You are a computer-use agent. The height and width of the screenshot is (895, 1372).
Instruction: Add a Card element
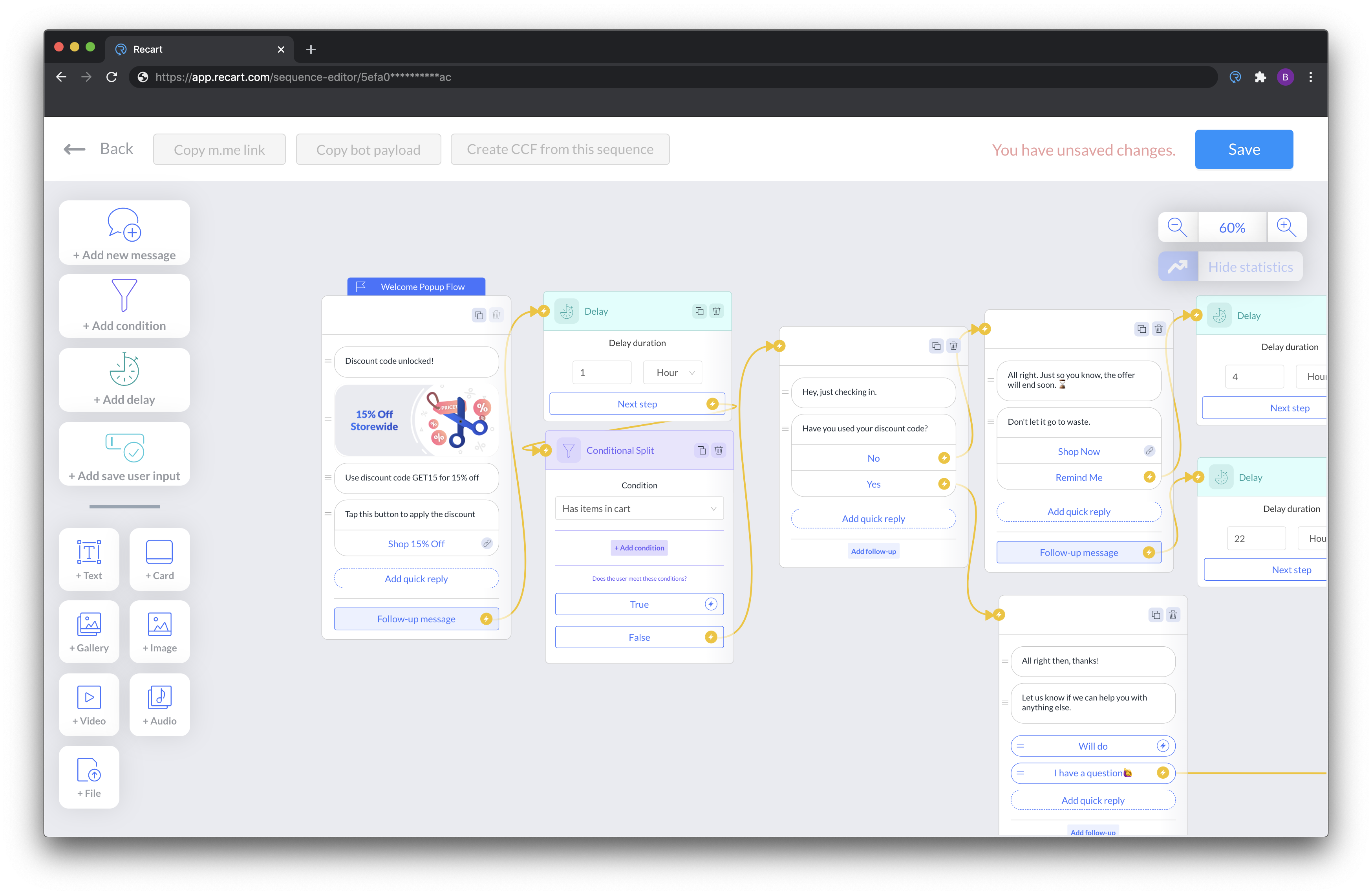(x=160, y=559)
